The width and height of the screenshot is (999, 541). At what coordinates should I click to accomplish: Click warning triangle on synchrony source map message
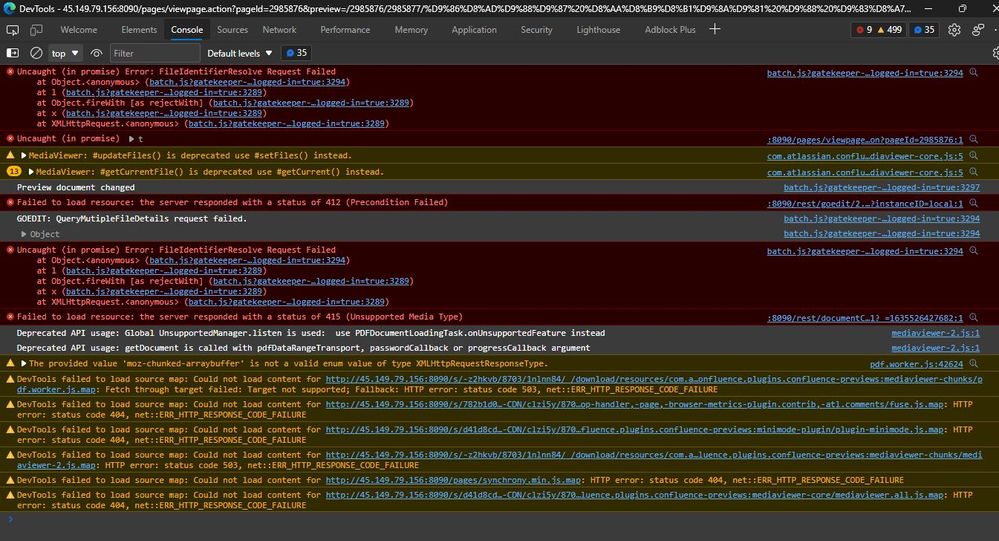click(10, 480)
